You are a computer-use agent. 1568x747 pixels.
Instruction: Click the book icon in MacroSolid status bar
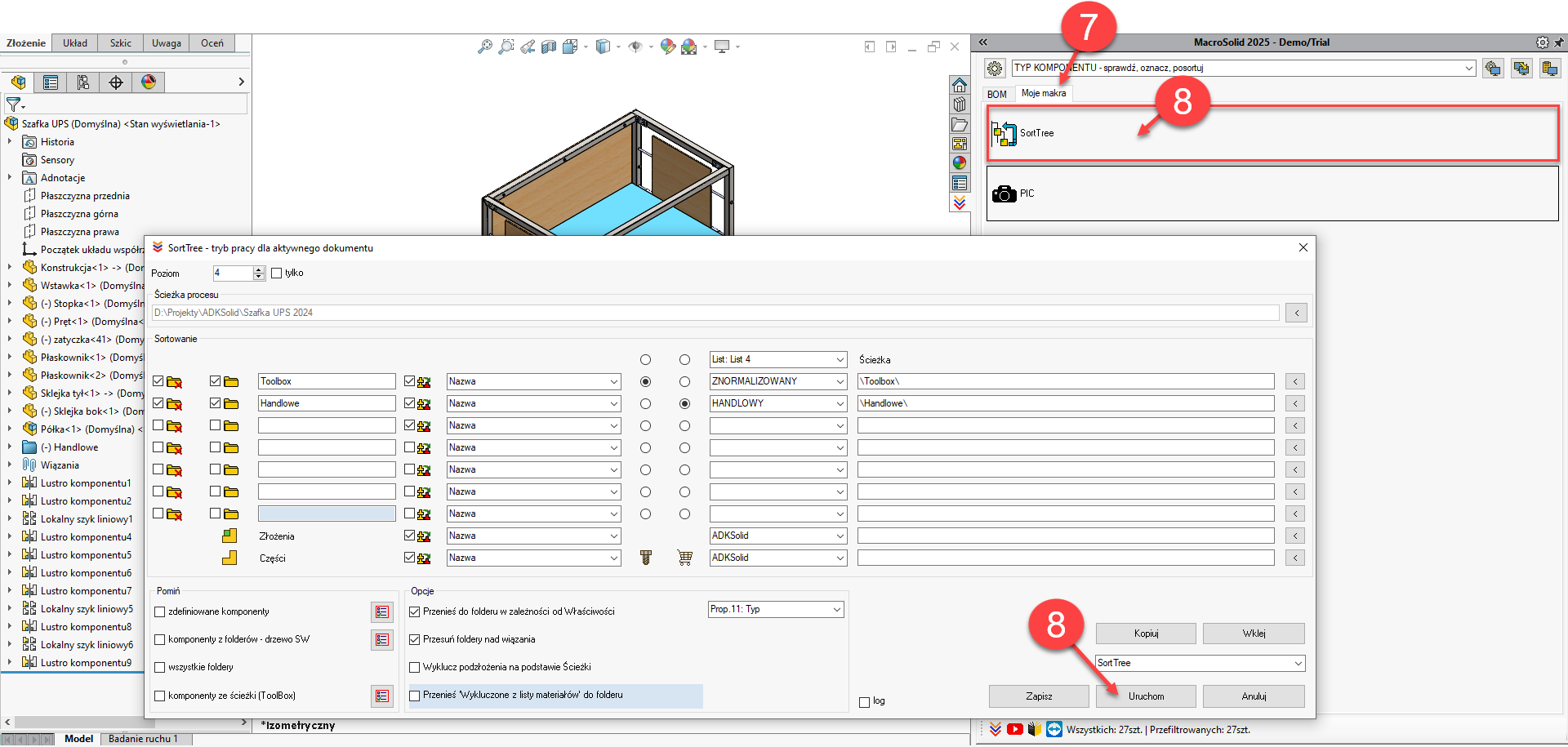[1035, 729]
